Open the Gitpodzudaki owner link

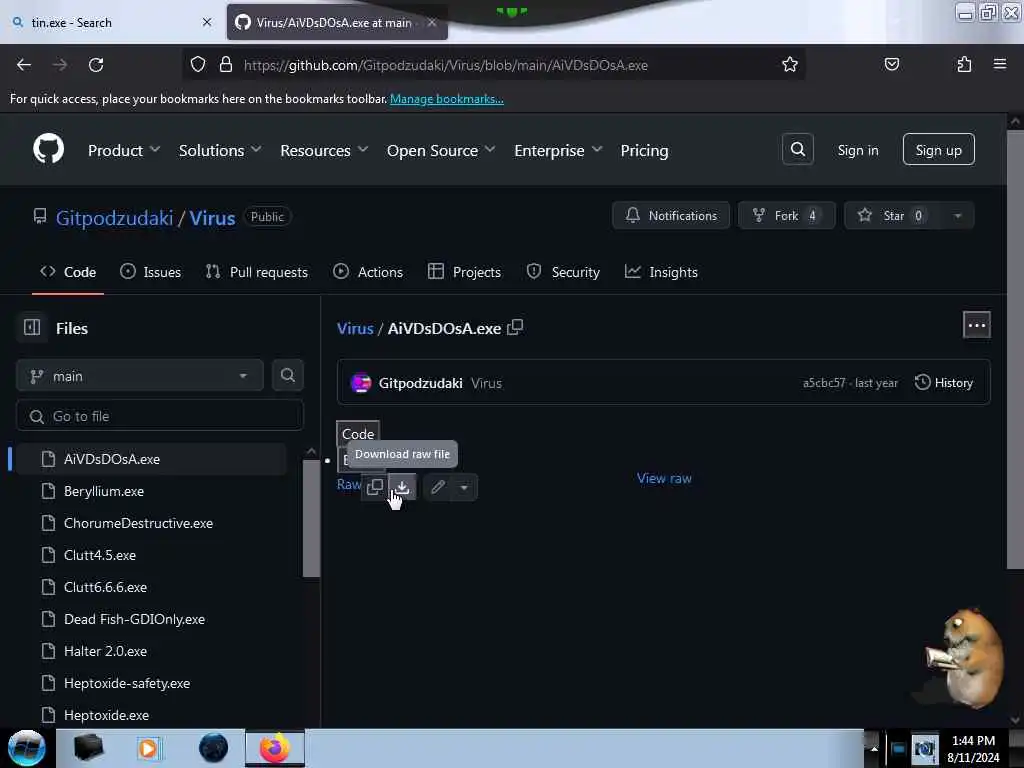114,217
